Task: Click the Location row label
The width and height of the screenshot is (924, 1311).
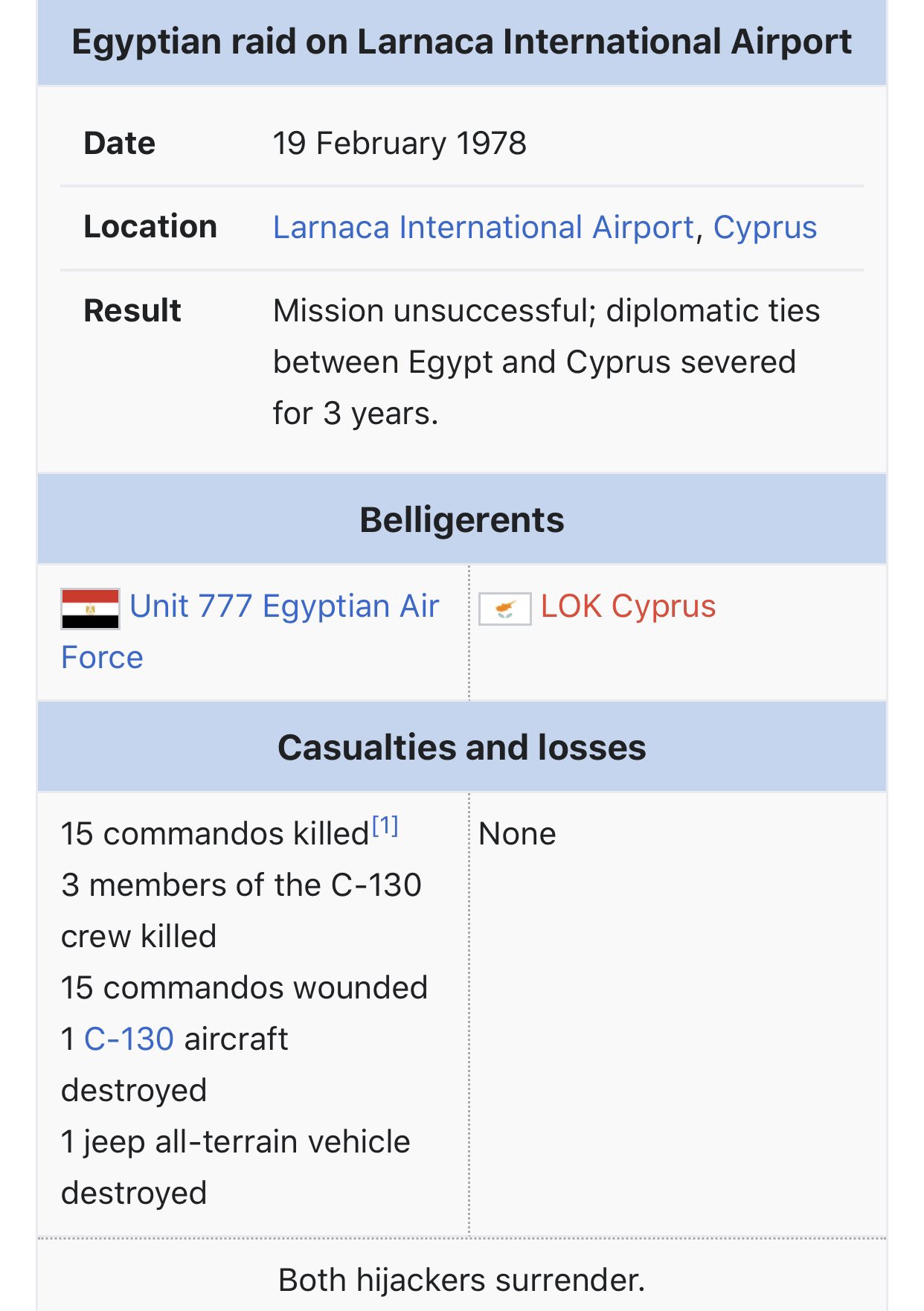Action: 150,226
